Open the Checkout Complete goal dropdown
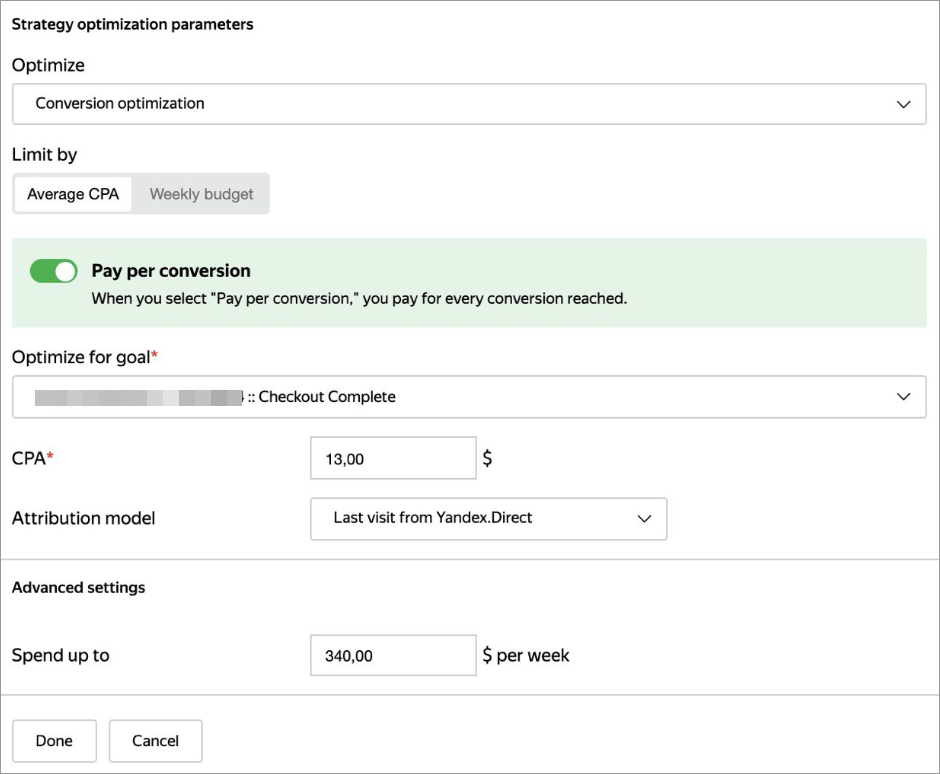Screen dimensions: 940x774 click(468, 397)
